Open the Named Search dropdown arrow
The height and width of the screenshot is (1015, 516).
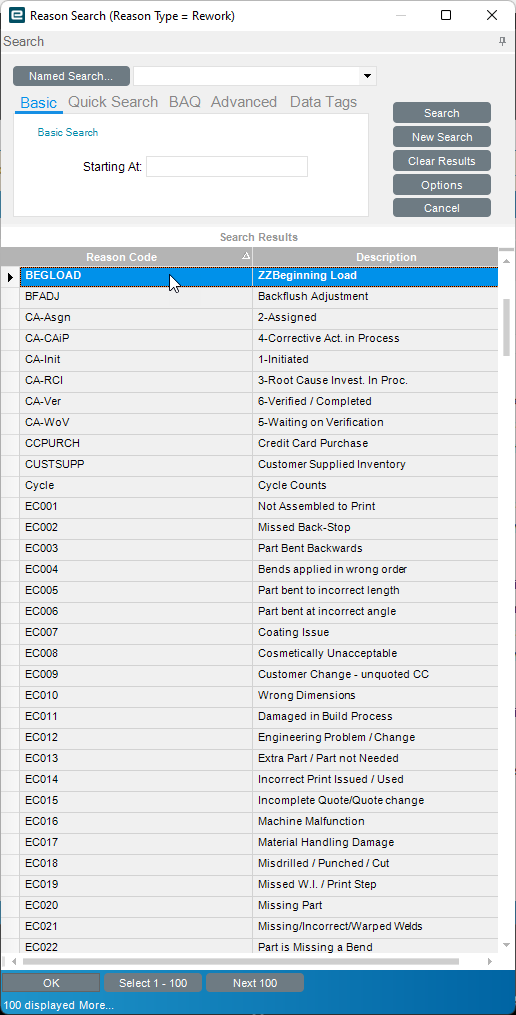(368, 76)
